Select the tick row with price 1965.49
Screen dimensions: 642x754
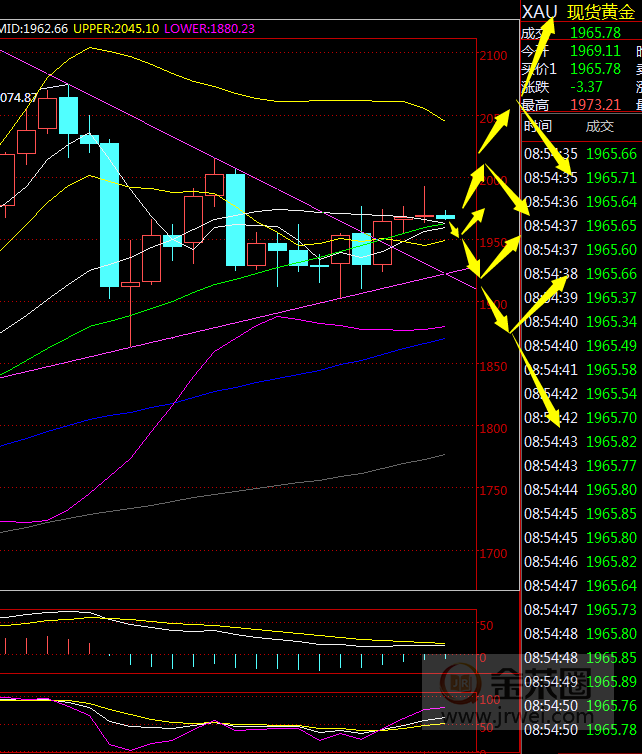(x=580, y=345)
